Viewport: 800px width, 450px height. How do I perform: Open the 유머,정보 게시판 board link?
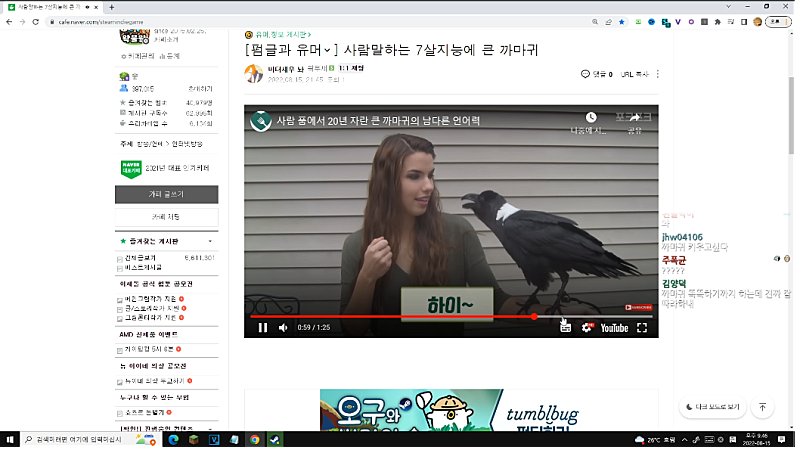tap(282, 35)
